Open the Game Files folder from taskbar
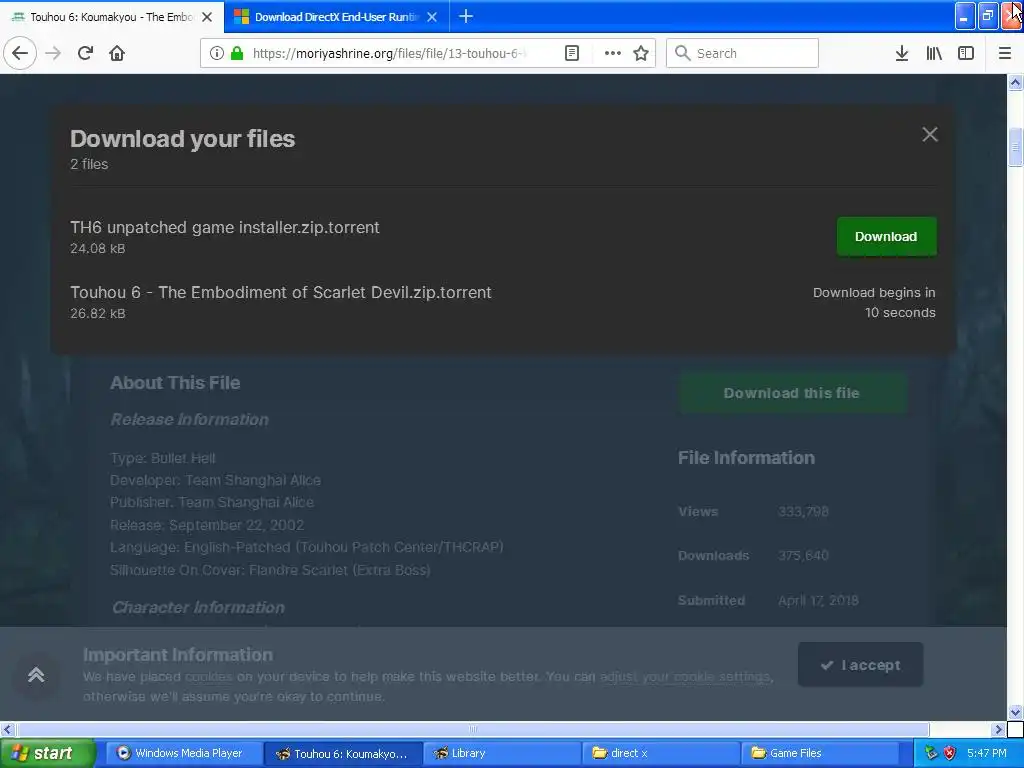Image resolution: width=1024 pixels, height=768 pixels. pyautogui.click(x=820, y=753)
